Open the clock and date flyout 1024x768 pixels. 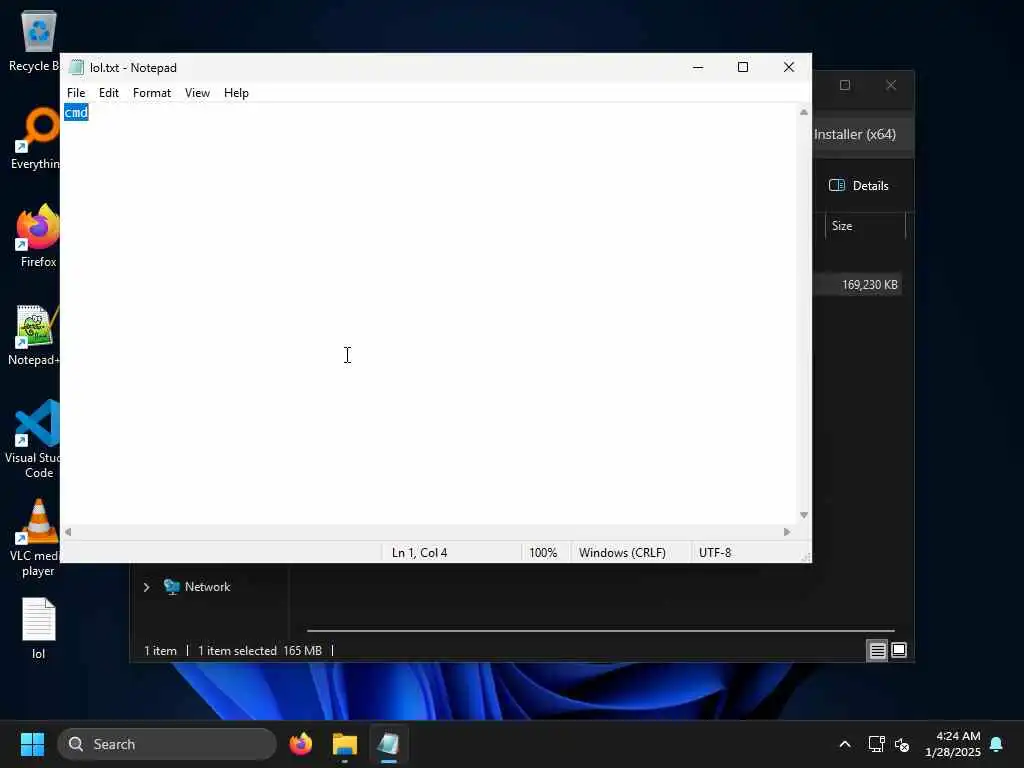[x=953, y=744]
